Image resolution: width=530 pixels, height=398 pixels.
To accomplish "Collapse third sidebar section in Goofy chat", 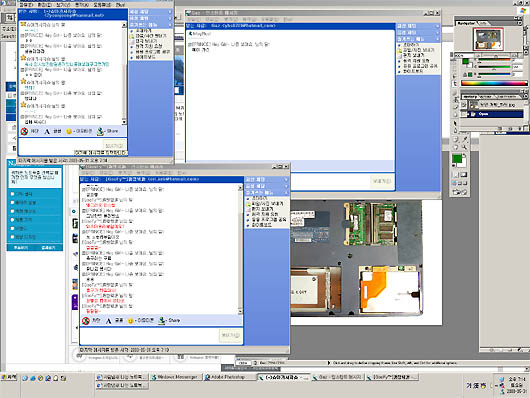I will click(286, 193).
